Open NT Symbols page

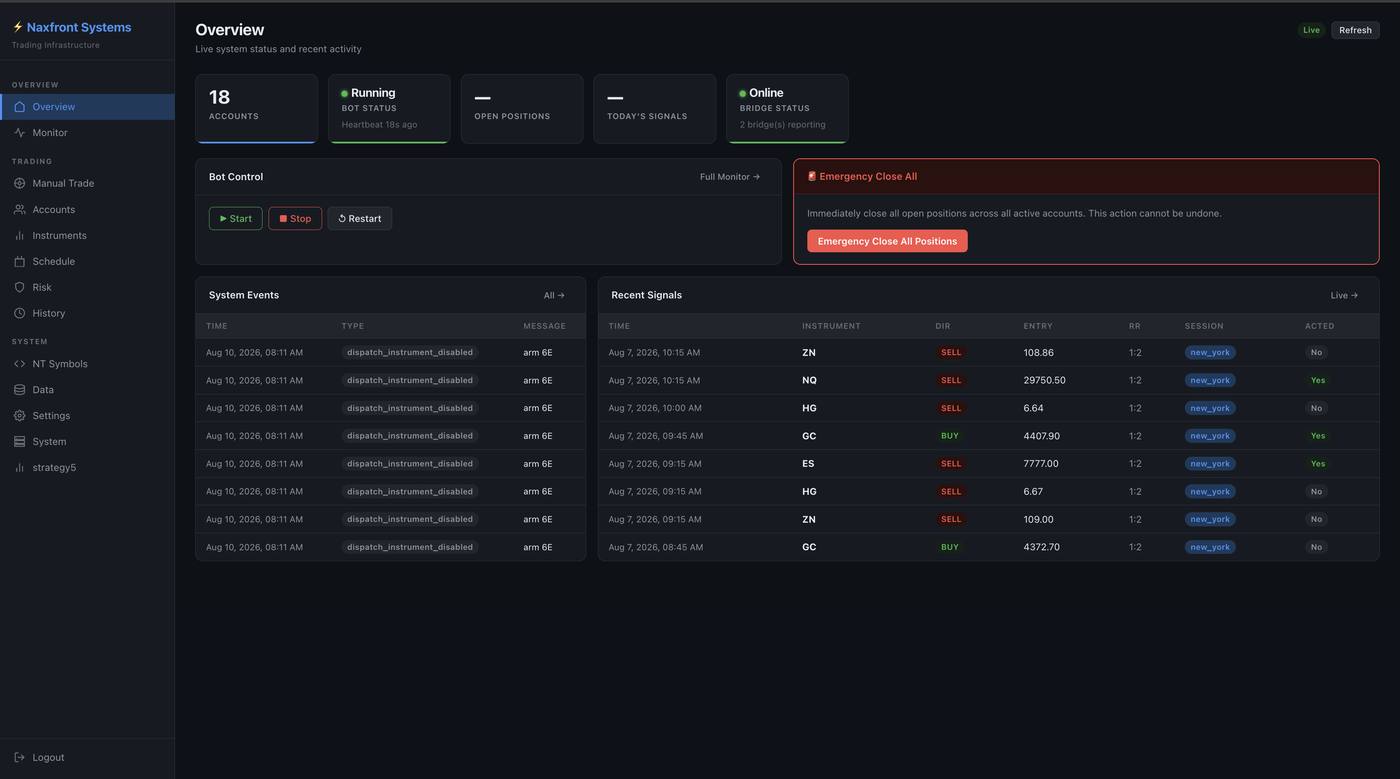87,364
